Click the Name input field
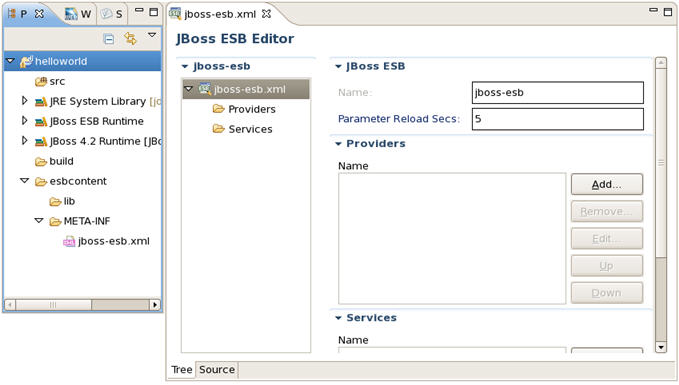 pyautogui.click(x=558, y=93)
